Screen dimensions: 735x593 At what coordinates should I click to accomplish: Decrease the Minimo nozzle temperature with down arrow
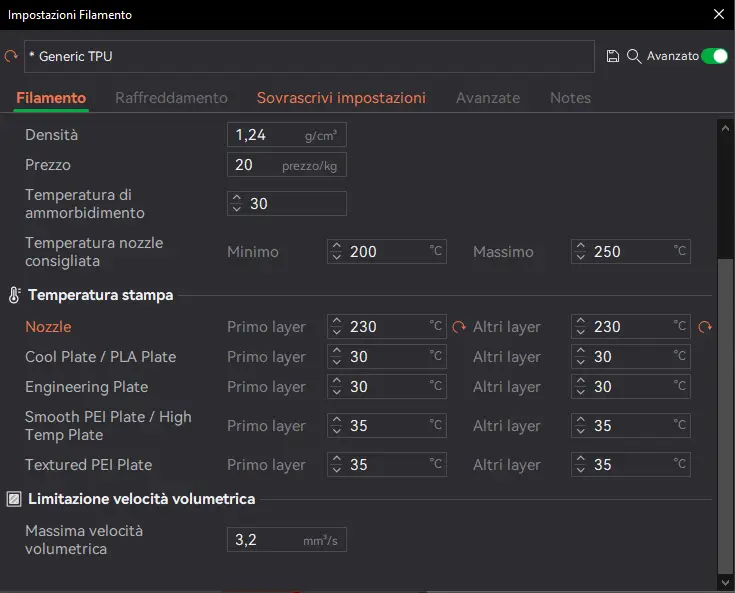coord(337,256)
